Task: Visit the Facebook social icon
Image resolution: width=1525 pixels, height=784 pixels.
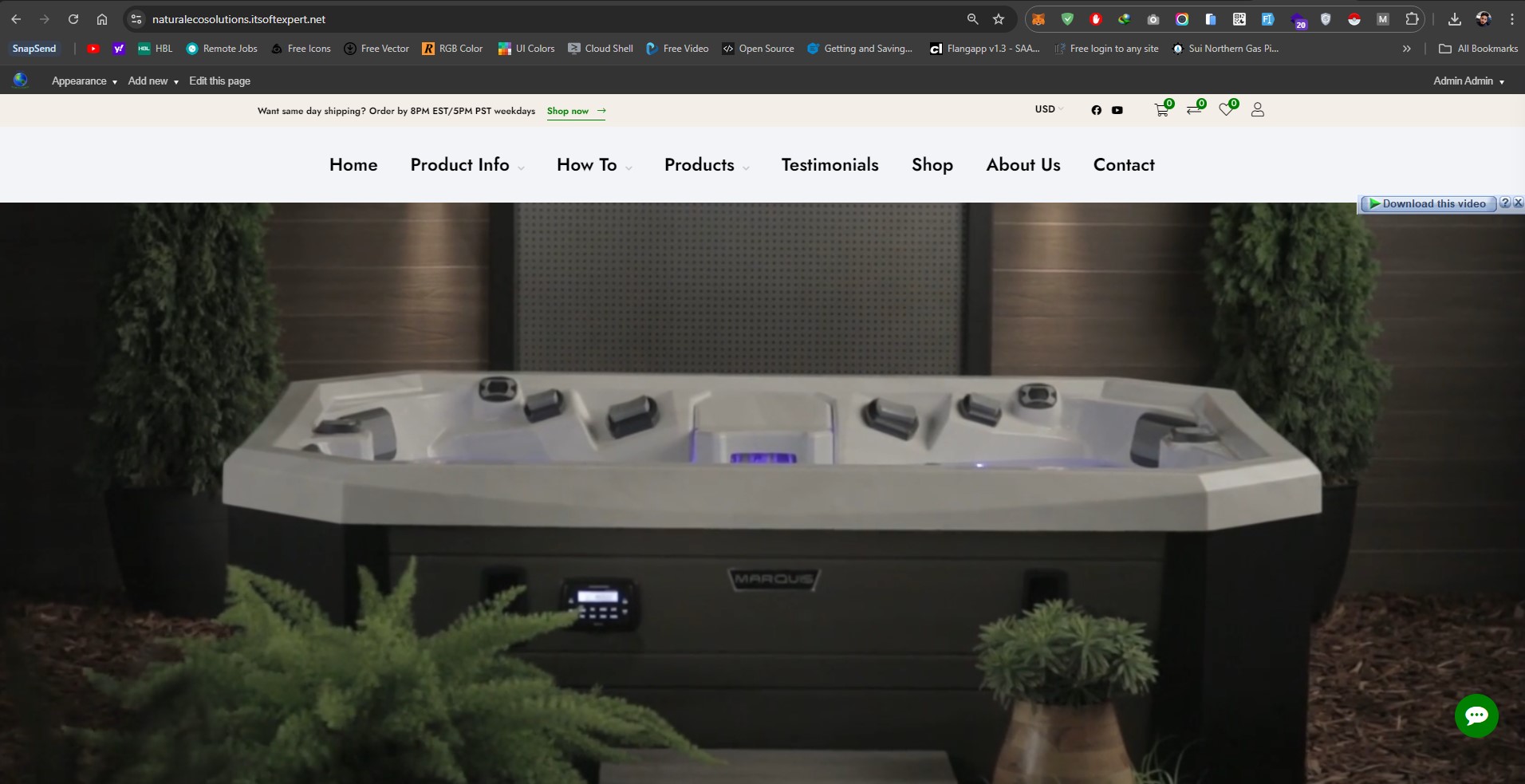Action: (1096, 110)
